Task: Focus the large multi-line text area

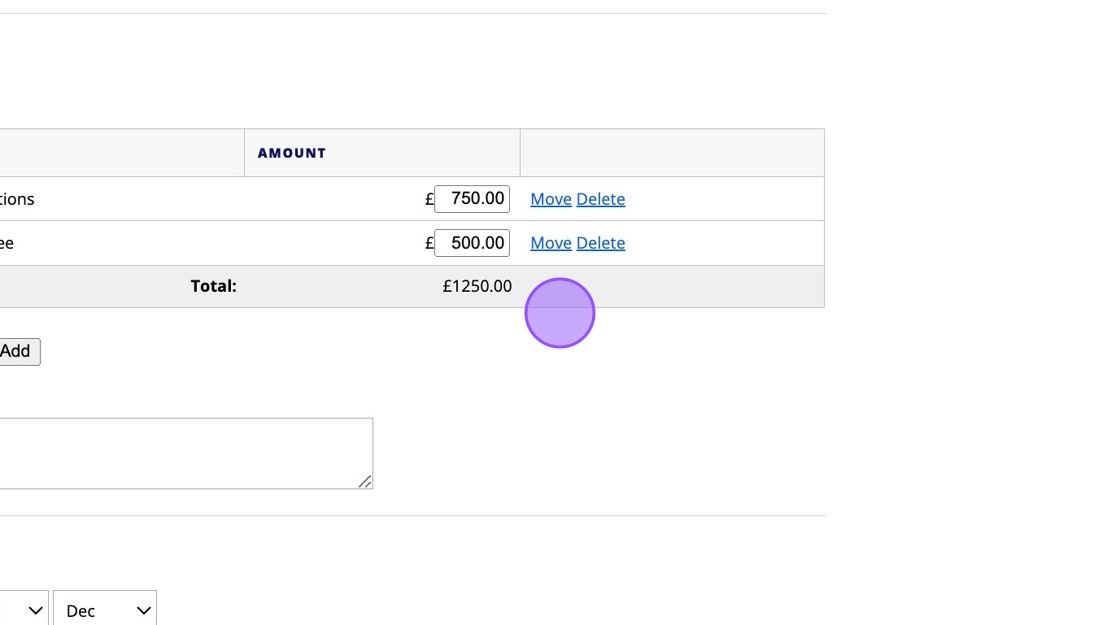Action: [180, 453]
